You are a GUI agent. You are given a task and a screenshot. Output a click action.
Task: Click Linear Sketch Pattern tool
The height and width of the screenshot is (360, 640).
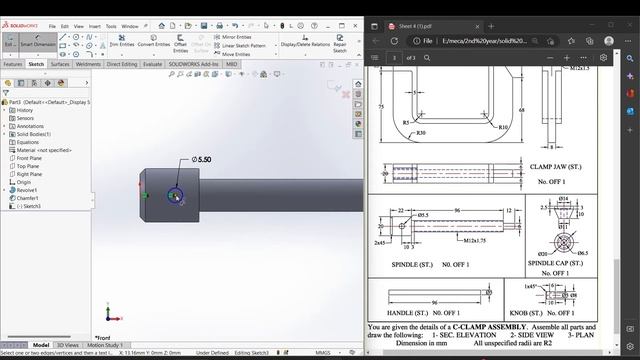pos(240,46)
